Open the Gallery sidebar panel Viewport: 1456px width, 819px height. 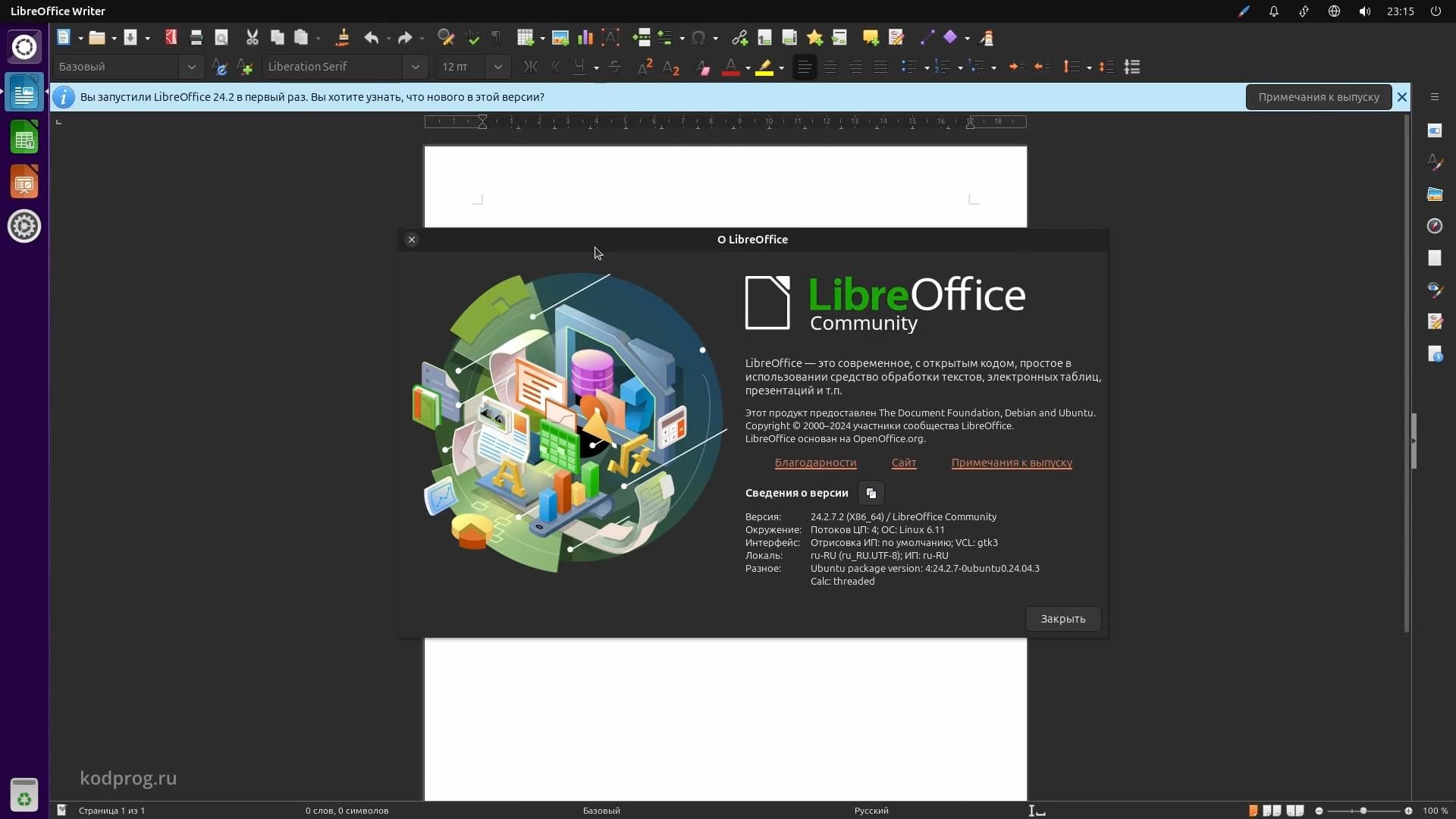1434,194
